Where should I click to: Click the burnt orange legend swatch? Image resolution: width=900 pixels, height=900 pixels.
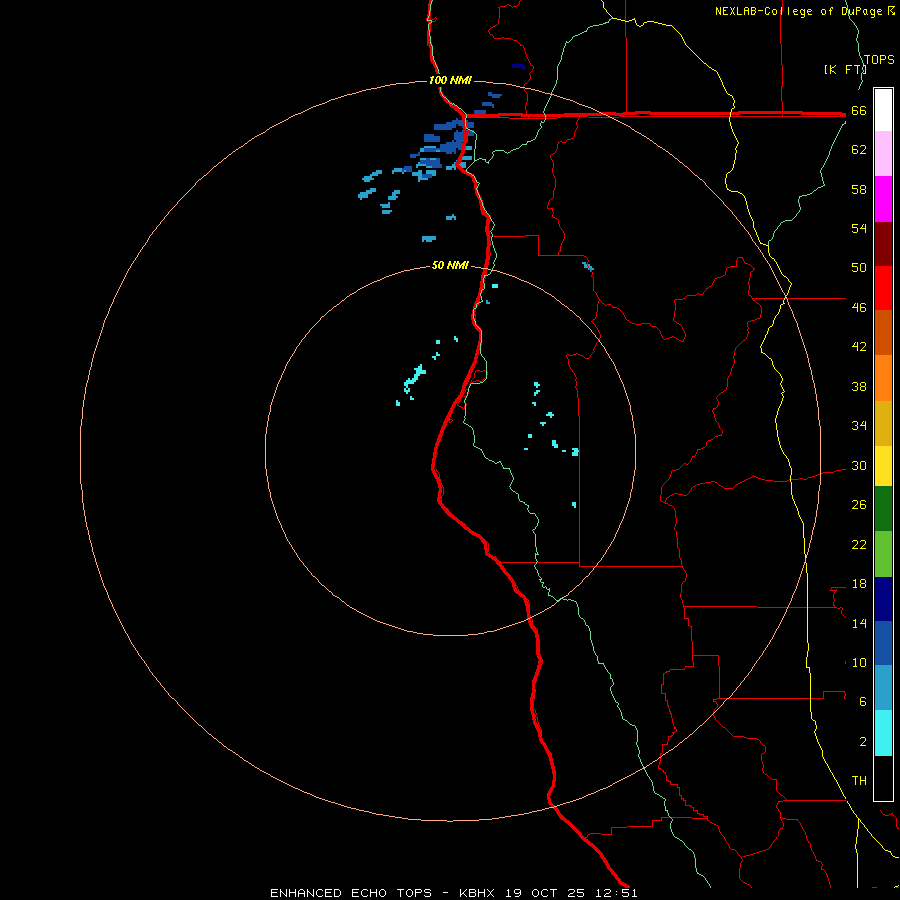(x=883, y=332)
